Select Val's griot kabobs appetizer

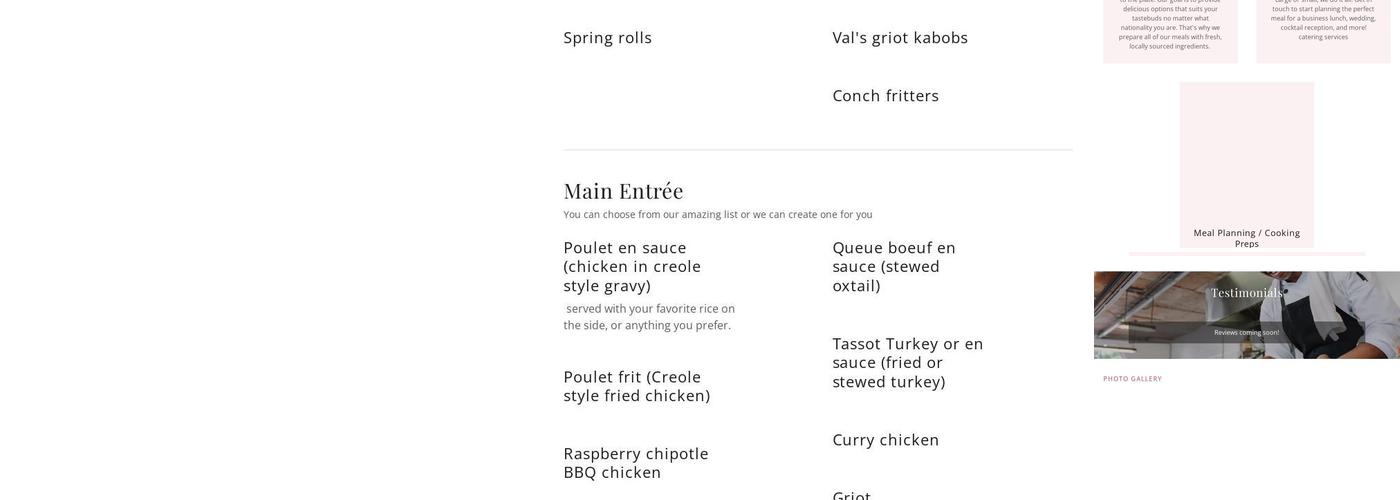(900, 38)
